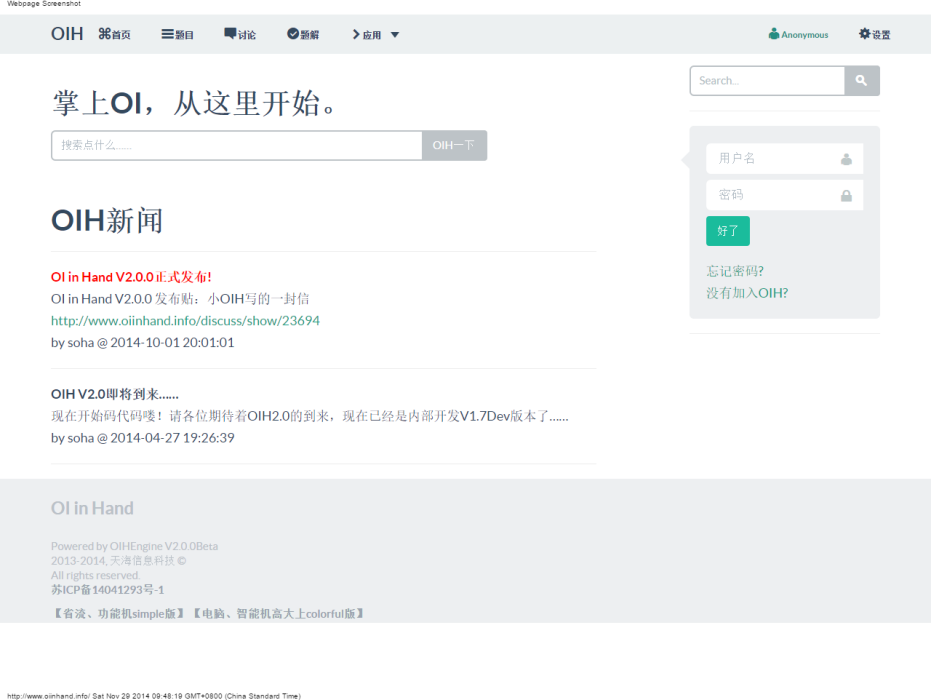Click the OIH V2.0即将到来 news title
The image size is (931, 700).
pyautogui.click(x=115, y=394)
